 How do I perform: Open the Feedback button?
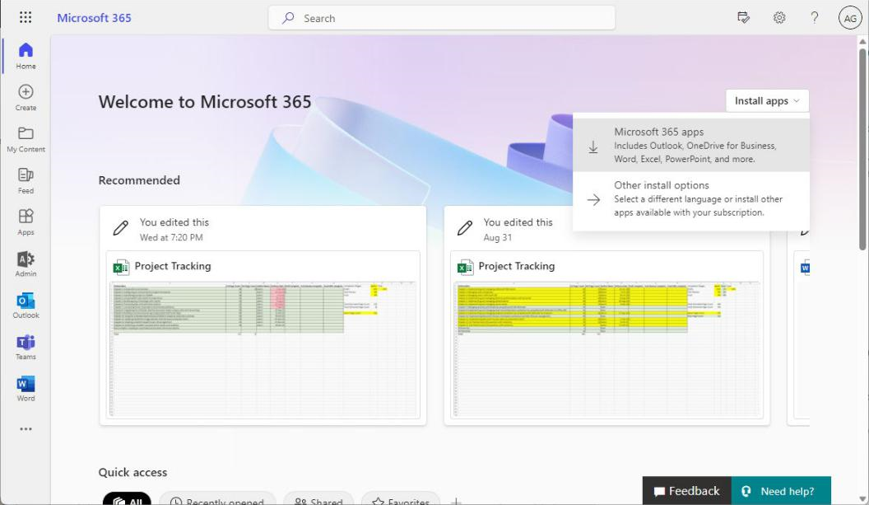tap(687, 491)
